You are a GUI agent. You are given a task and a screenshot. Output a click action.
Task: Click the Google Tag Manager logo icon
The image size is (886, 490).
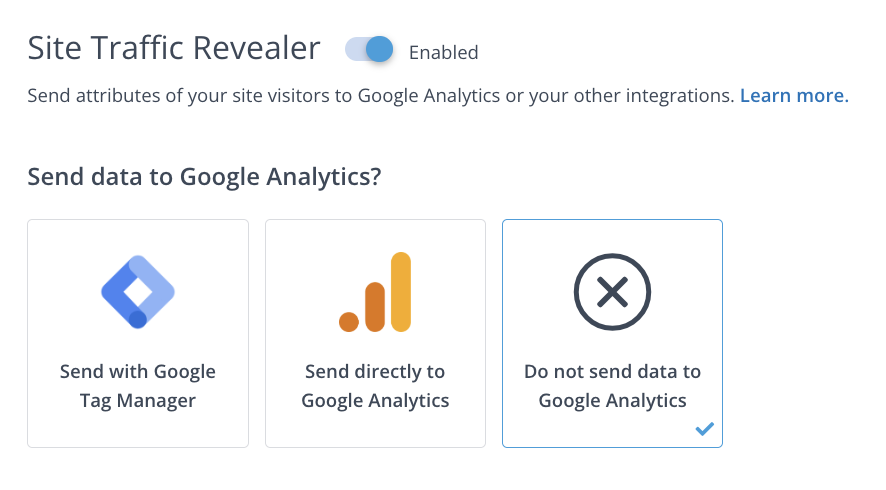[138, 291]
